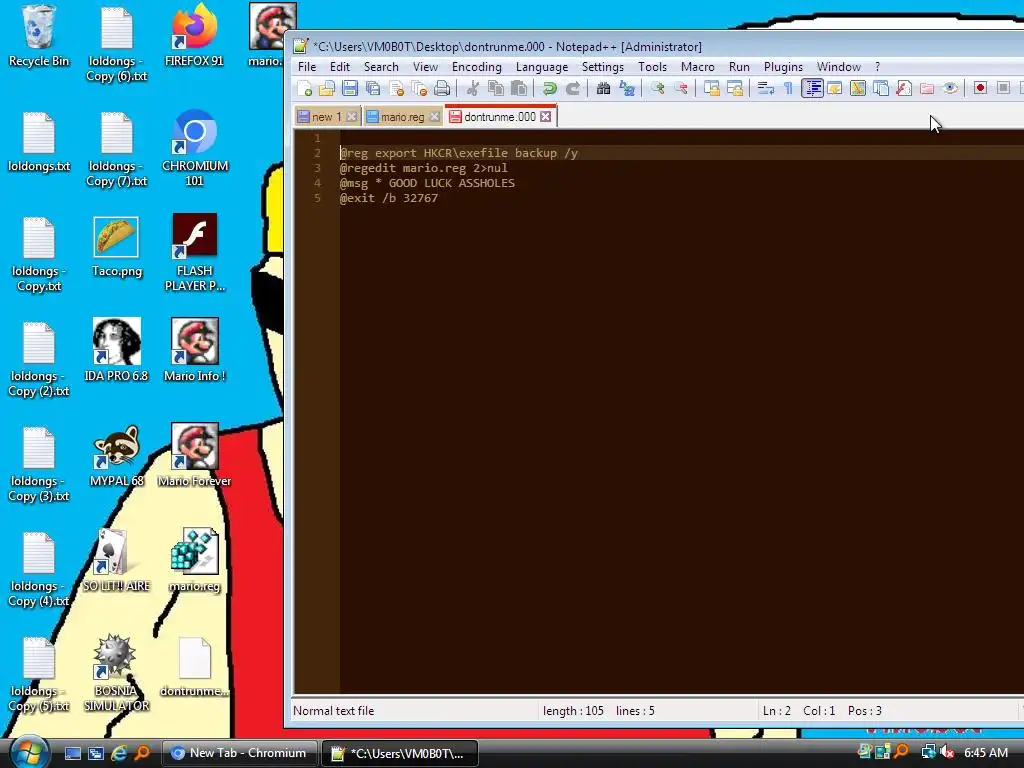Toggle Word wrap toolbar button
The width and height of the screenshot is (1024, 768).
click(x=765, y=88)
